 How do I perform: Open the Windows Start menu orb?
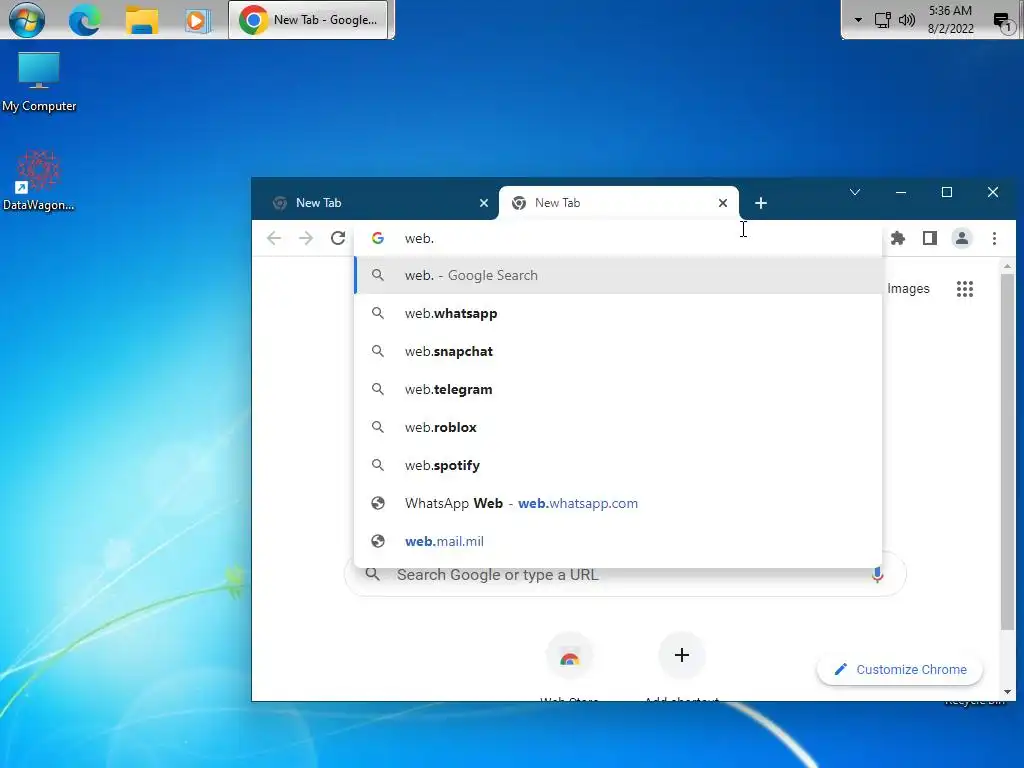click(x=27, y=20)
